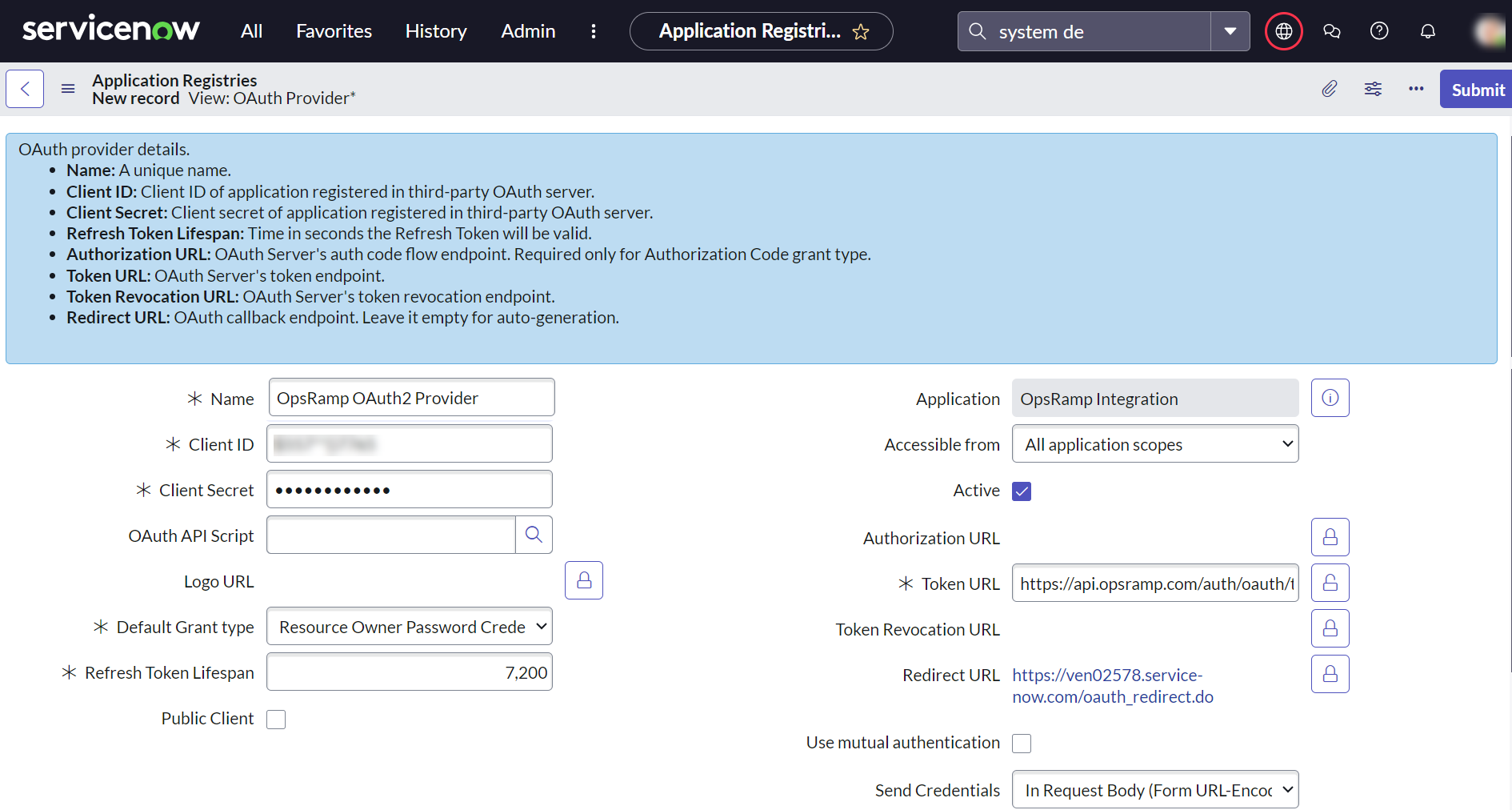The height and width of the screenshot is (810, 1512).
Task: Open the Favorites menu
Action: (334, 31)
